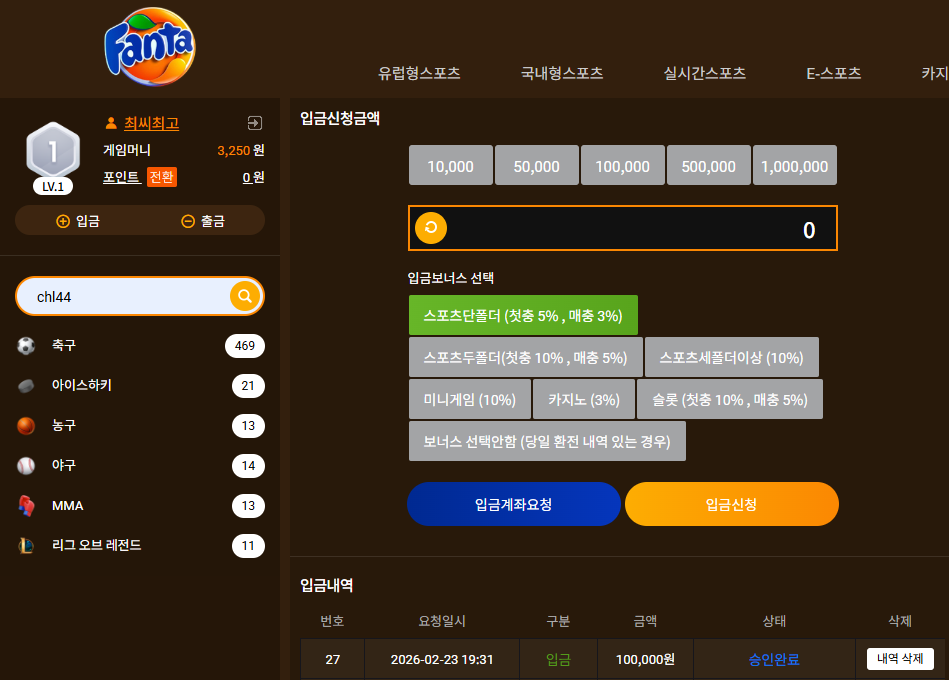The image size is (949, 680).
Task: Click the blue 입금계좌요청 button
Action: [x=514, y=504]
